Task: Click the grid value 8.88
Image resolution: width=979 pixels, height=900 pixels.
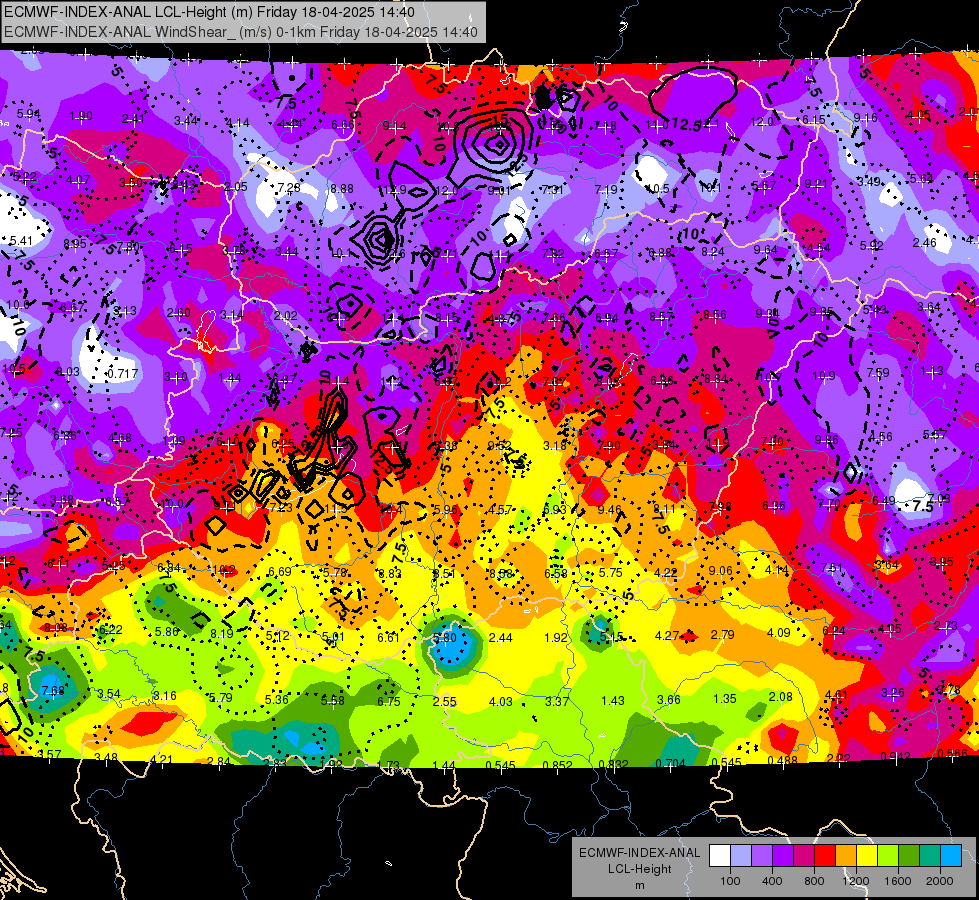Action: click(342, 189)
